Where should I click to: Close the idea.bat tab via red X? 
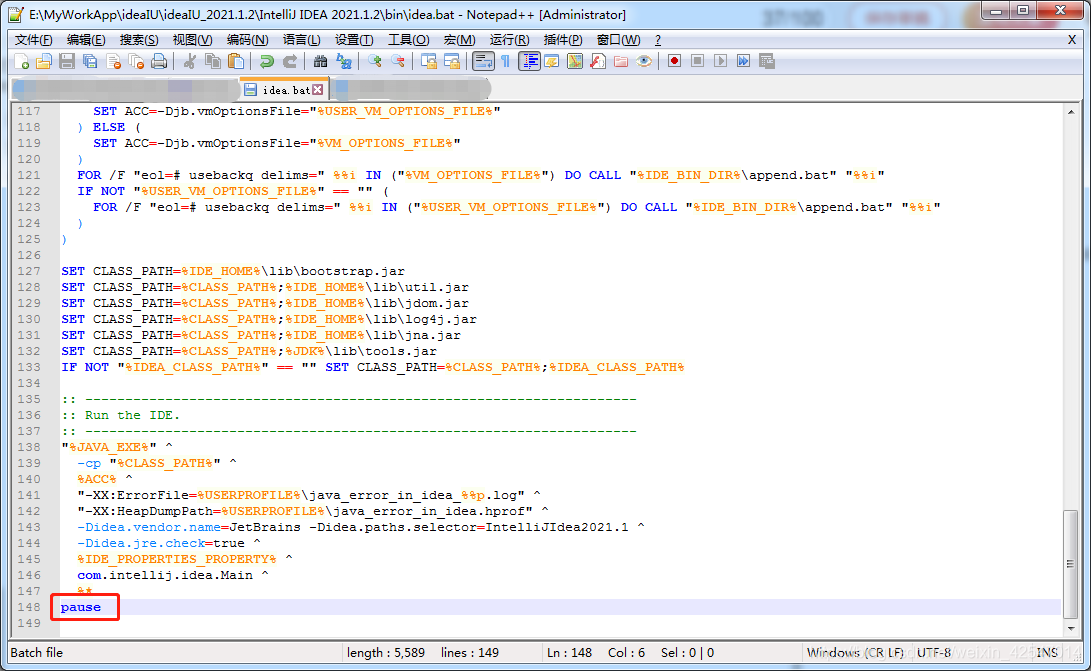pyautogui.click(x=317, y=90)
